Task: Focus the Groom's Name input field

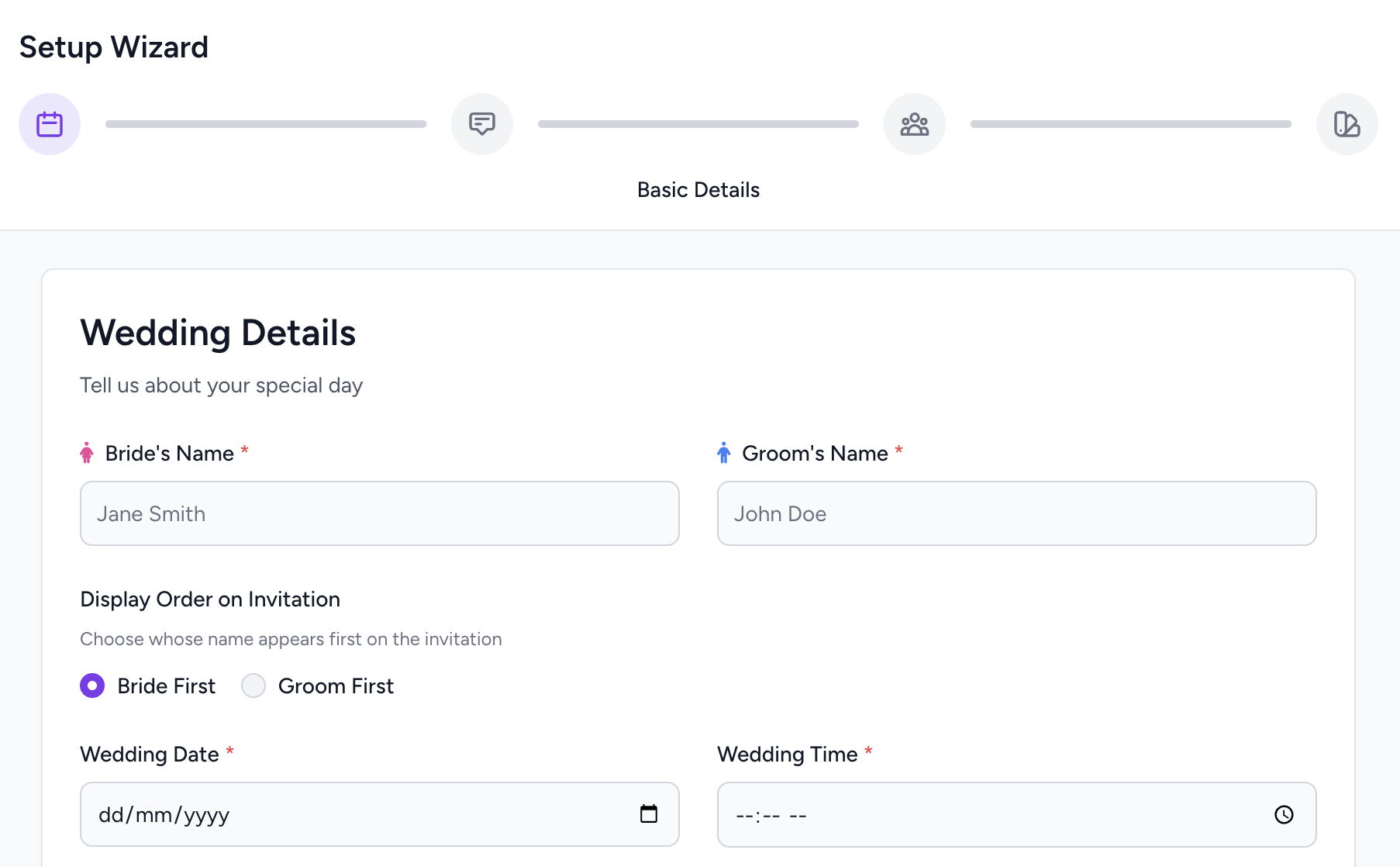Action: point(1017,513)
